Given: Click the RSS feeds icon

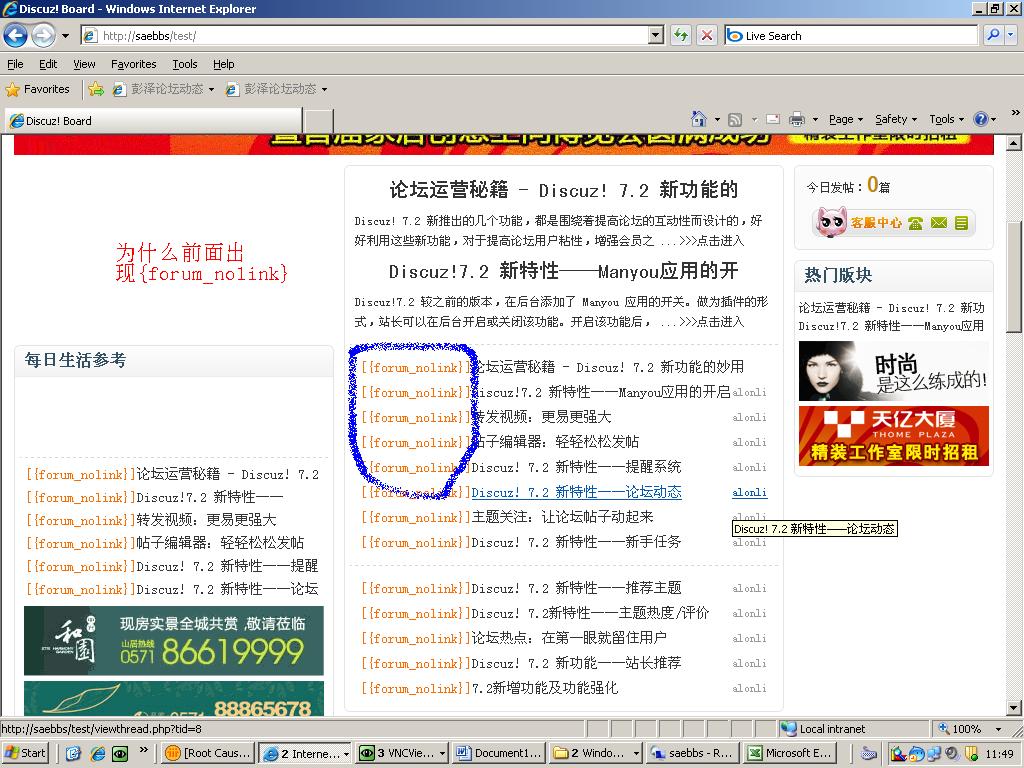Looking at the screenshot, I should point(735,120).
